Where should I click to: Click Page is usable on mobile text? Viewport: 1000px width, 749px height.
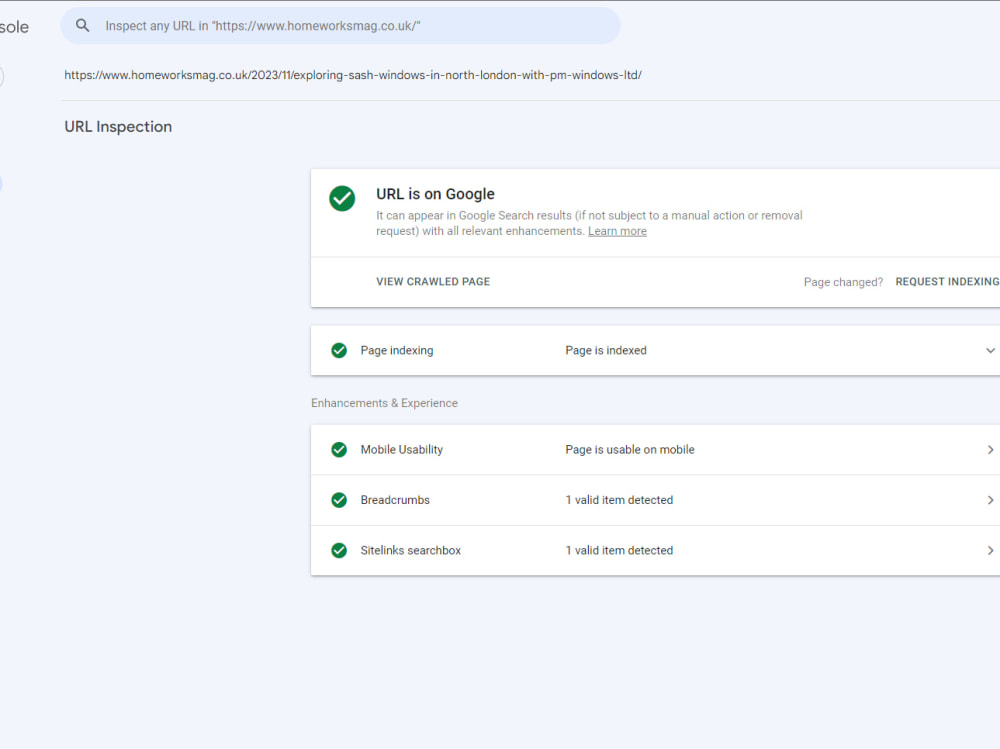[x=629, y=450]
